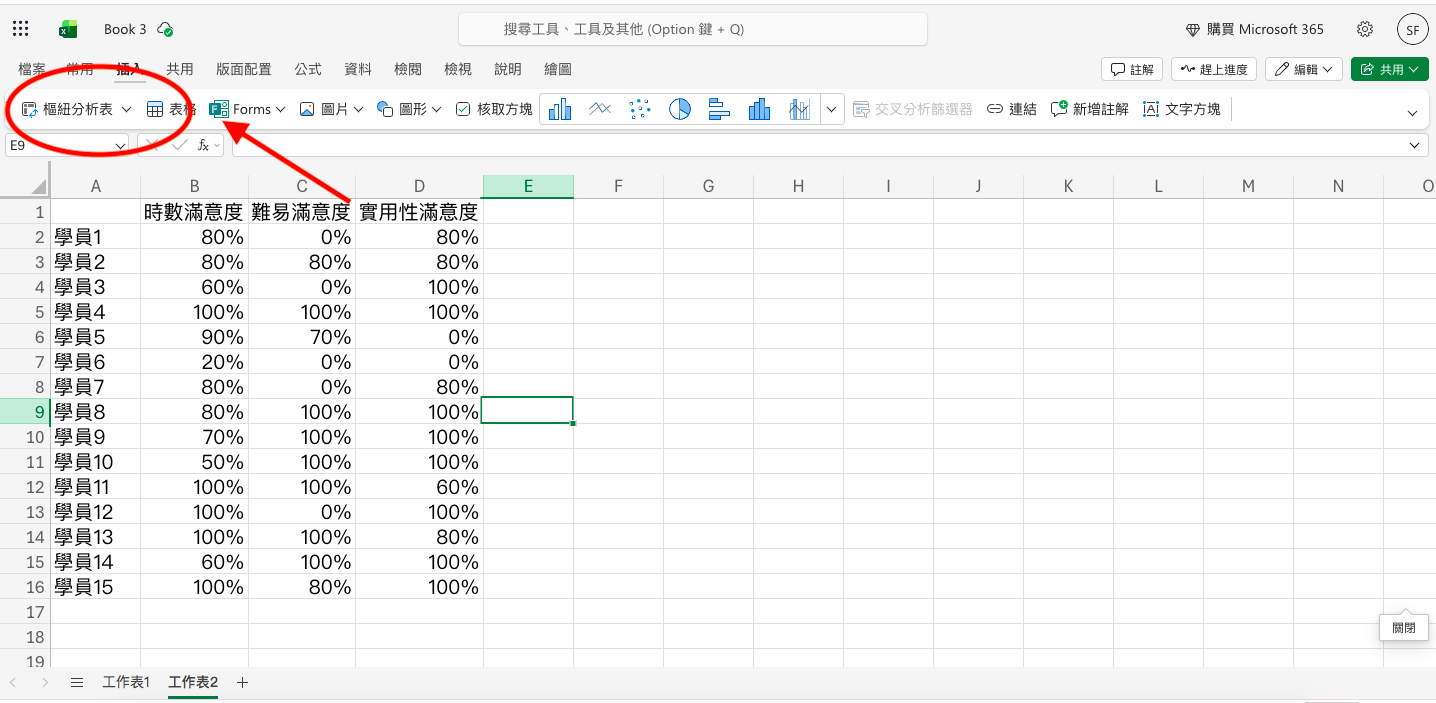Open the 工作表1 sheet tab

pyautogui.click(x=127, y=682)
